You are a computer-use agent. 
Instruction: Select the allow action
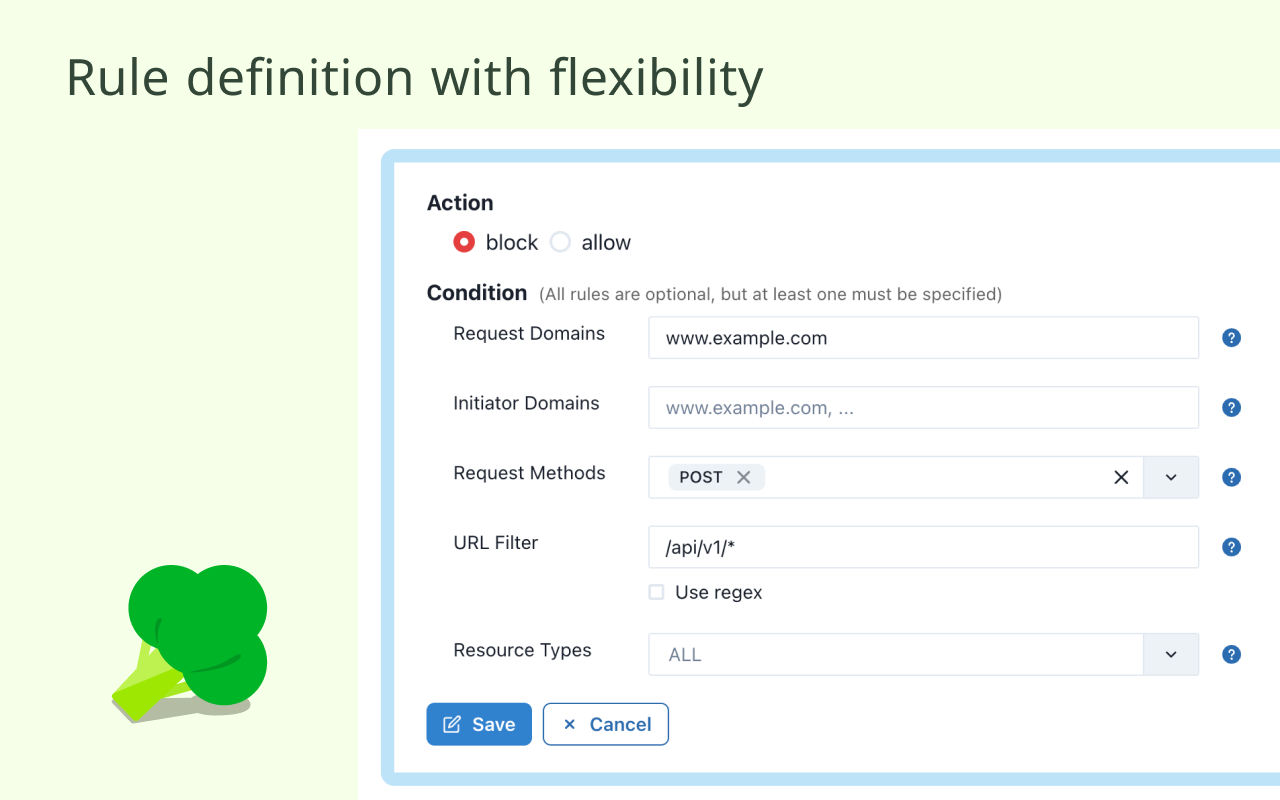560,242
